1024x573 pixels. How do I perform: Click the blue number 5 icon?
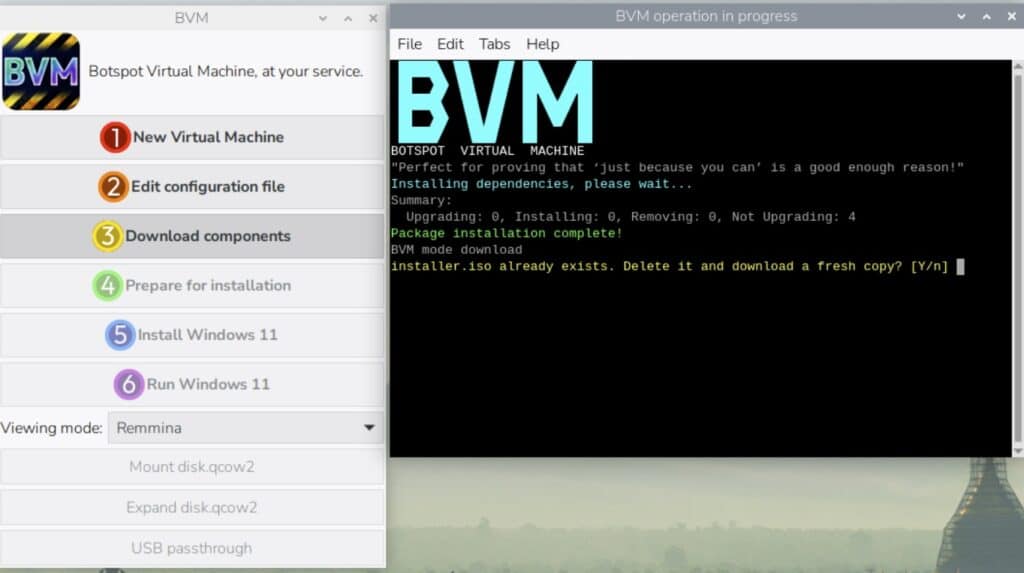click(120, 334)
